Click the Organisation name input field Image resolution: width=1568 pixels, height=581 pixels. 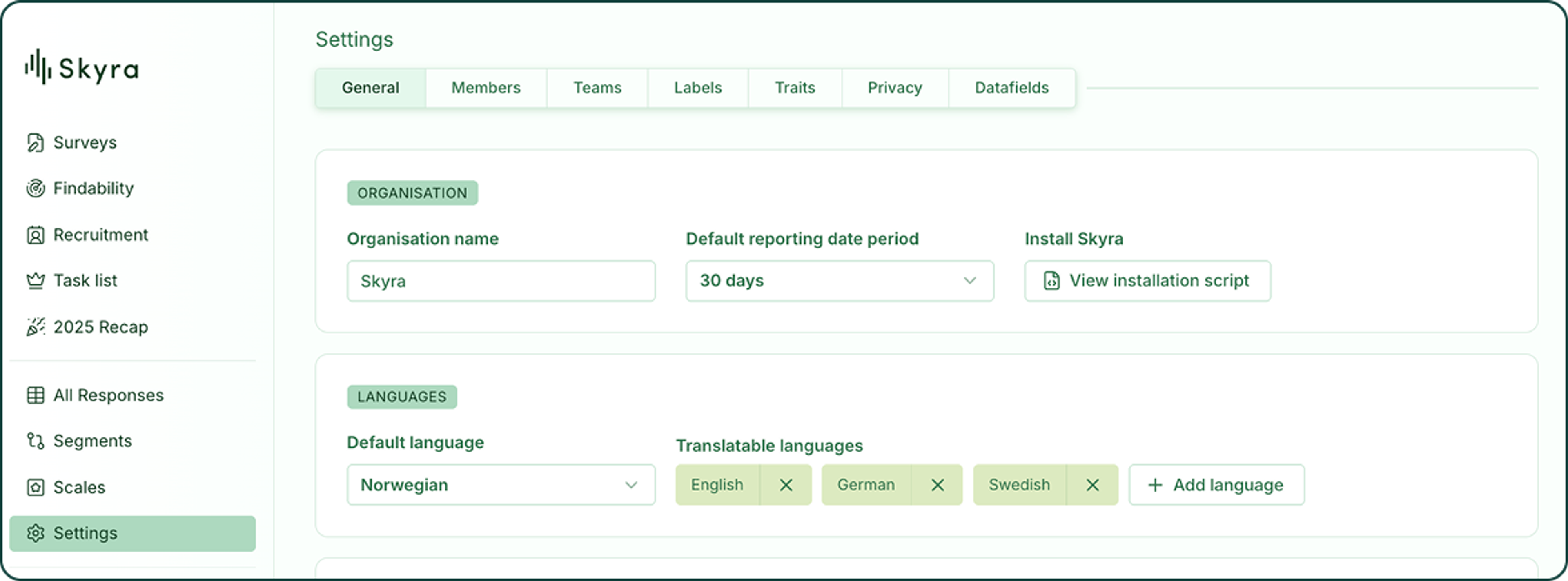pos(501,281)
